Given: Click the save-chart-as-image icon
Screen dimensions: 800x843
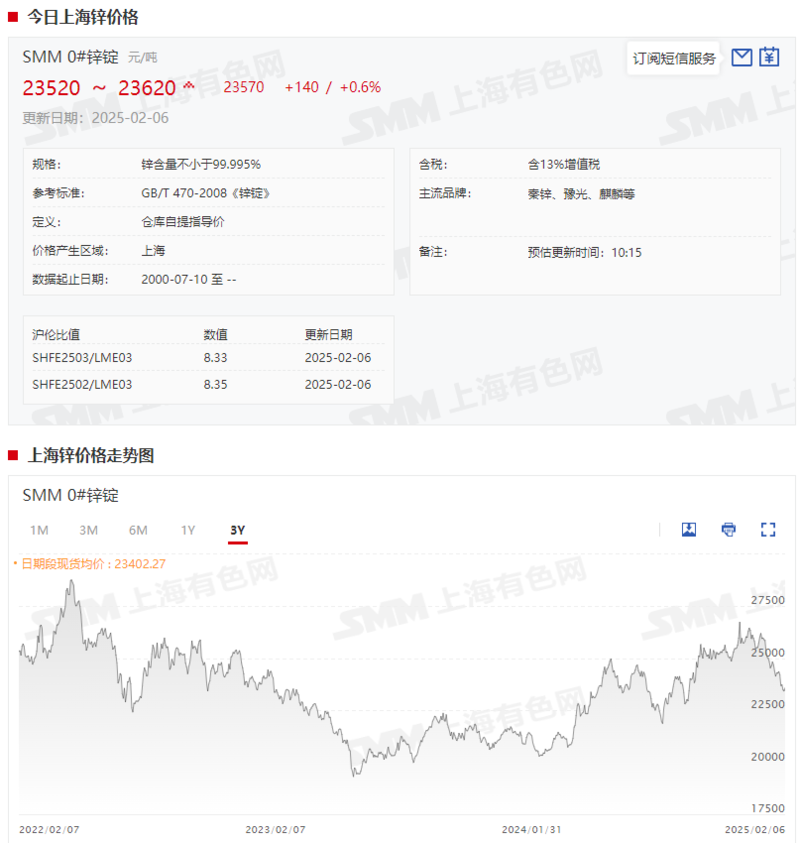Looking at the screenshot, I should (689, 529).
